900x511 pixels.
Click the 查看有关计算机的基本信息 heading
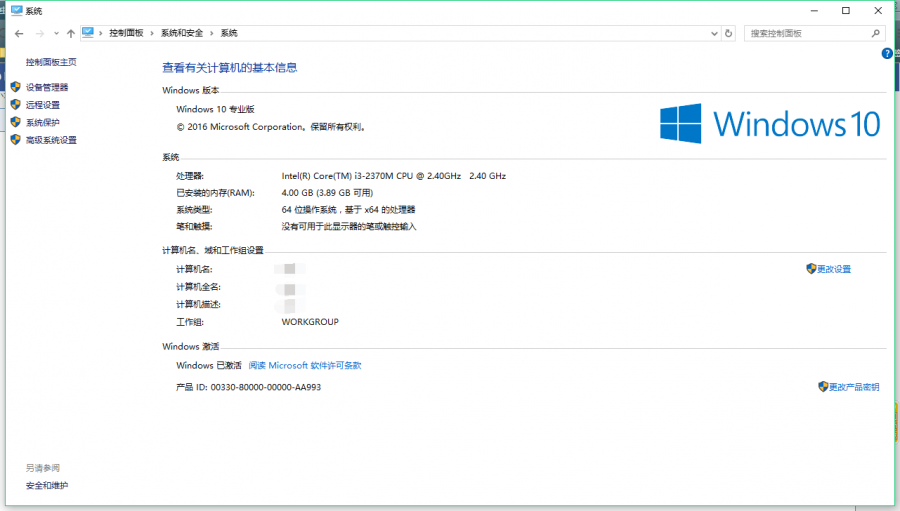pos(230,68)
